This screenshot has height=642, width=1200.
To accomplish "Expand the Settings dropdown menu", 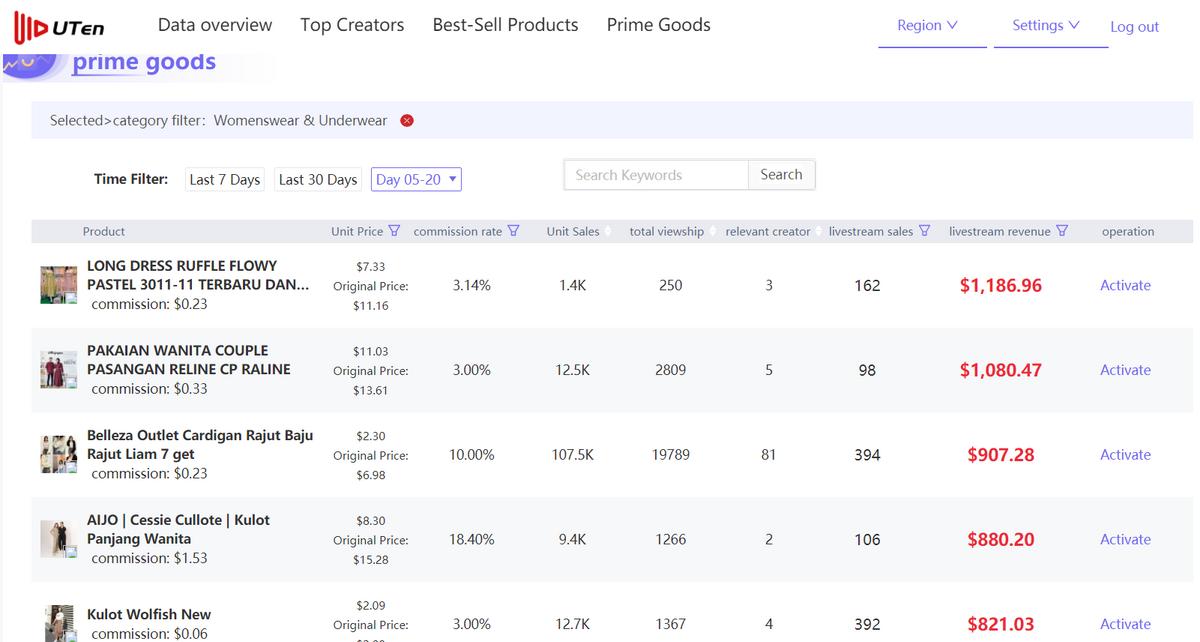I will [1045, 26].
